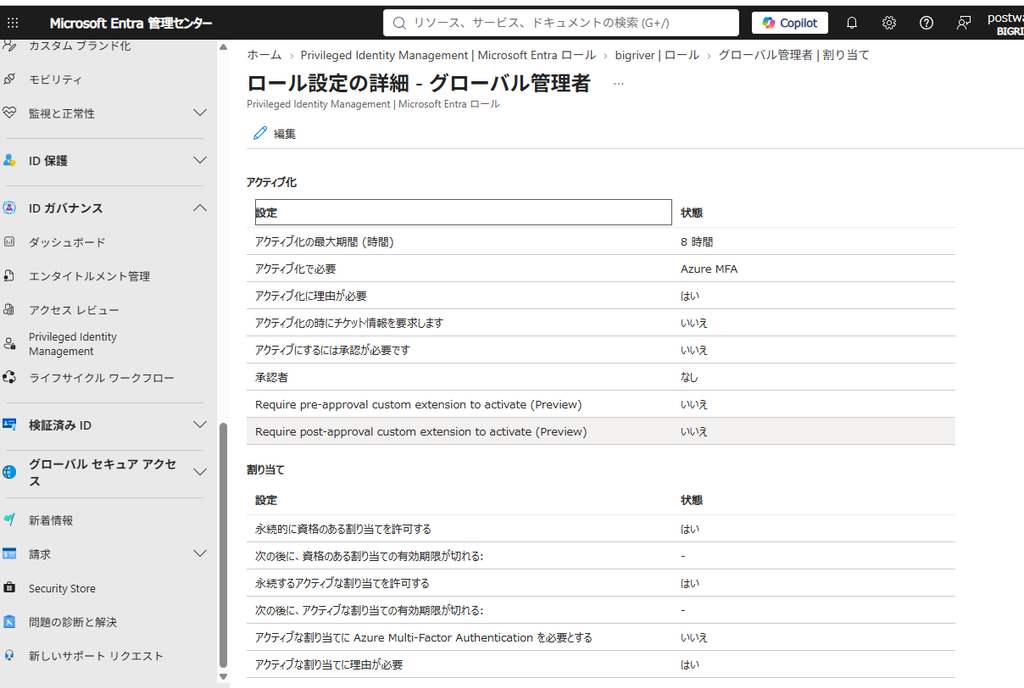1024x688 pixels.
Task: Expand the ID 保護 section
Action: (x=200, y=161)
